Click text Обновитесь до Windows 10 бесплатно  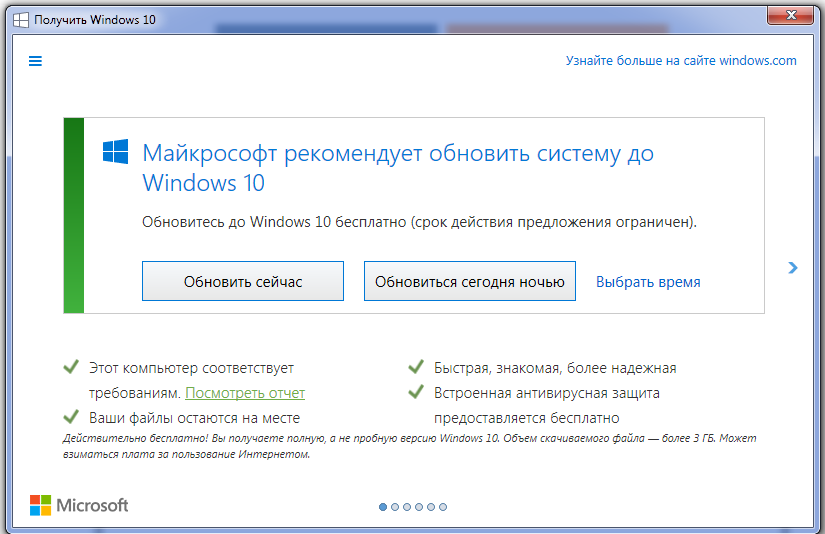click(x=419, y=222)
